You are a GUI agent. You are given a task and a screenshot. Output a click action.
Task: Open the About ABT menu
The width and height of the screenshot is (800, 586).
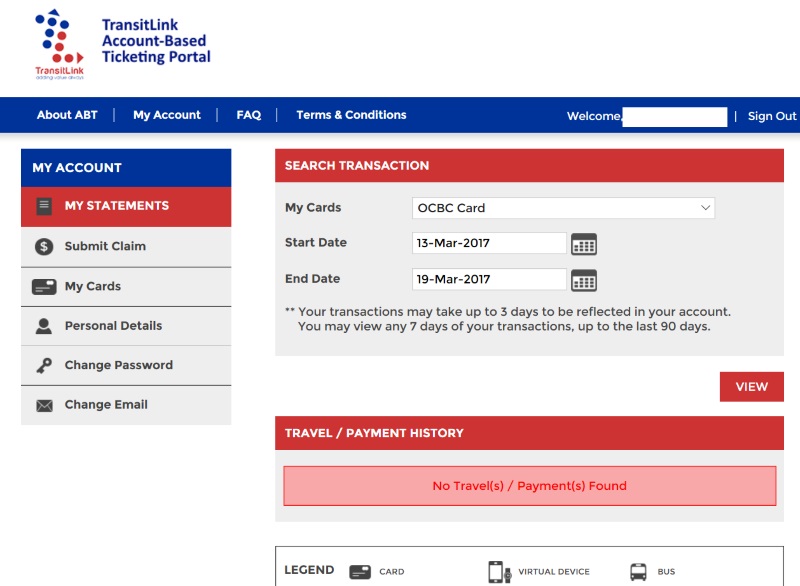(x=67, y=115)
